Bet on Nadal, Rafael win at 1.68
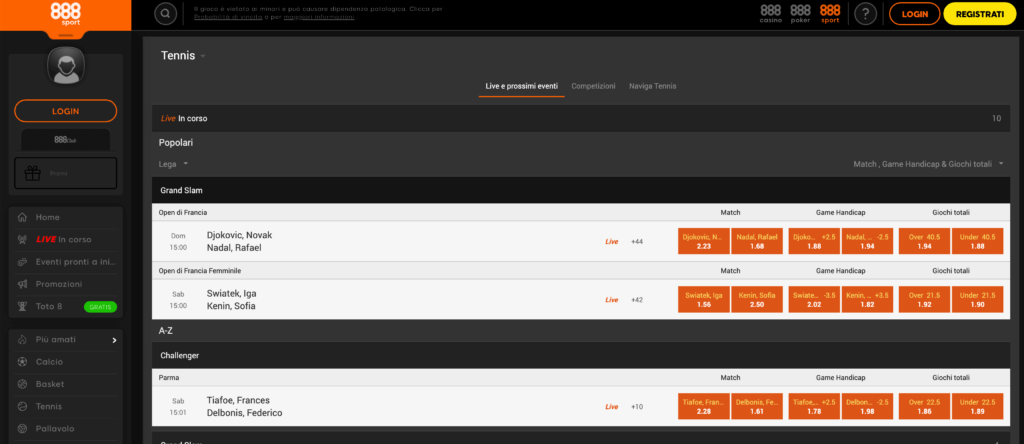This screenshot has height=444, width=1024. point(757,242)
